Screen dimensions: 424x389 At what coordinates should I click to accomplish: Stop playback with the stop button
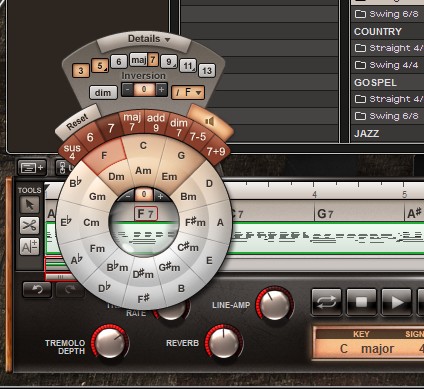coord(361,302)
